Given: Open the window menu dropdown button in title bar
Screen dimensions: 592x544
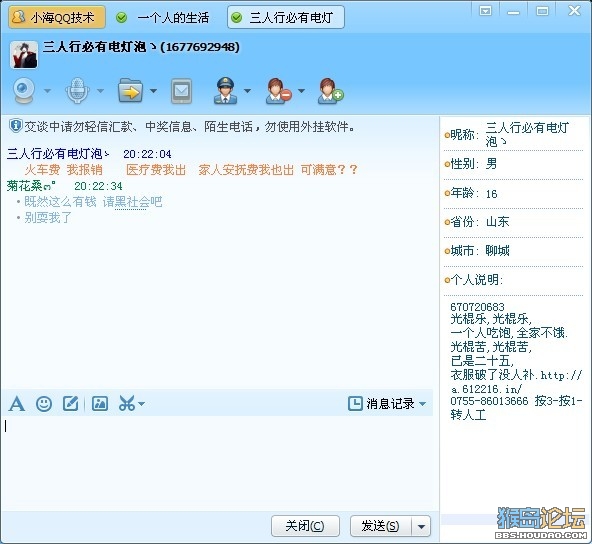Looking at the screenshot, I should point(485,11).
